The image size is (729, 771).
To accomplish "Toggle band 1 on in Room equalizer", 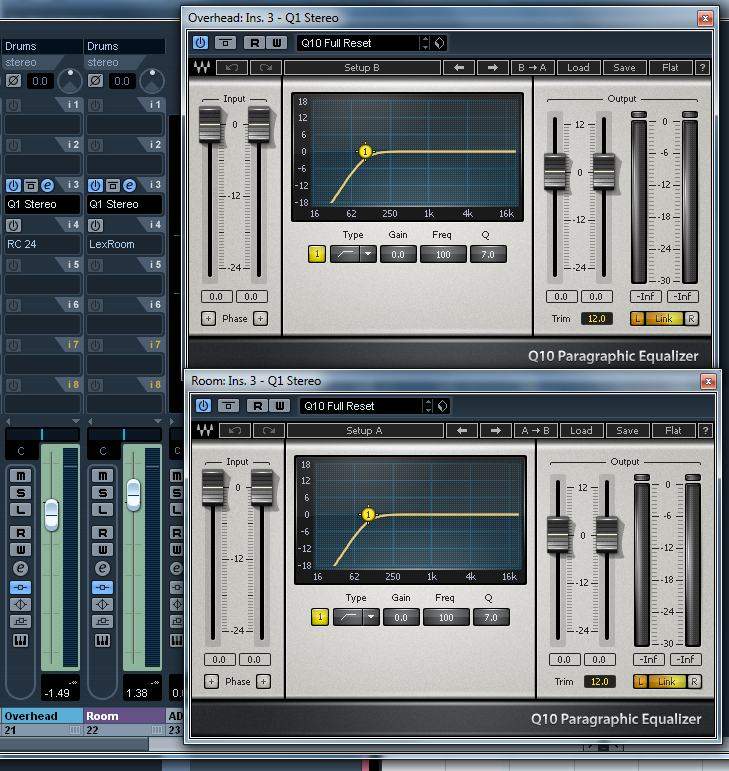I will 320,617.
